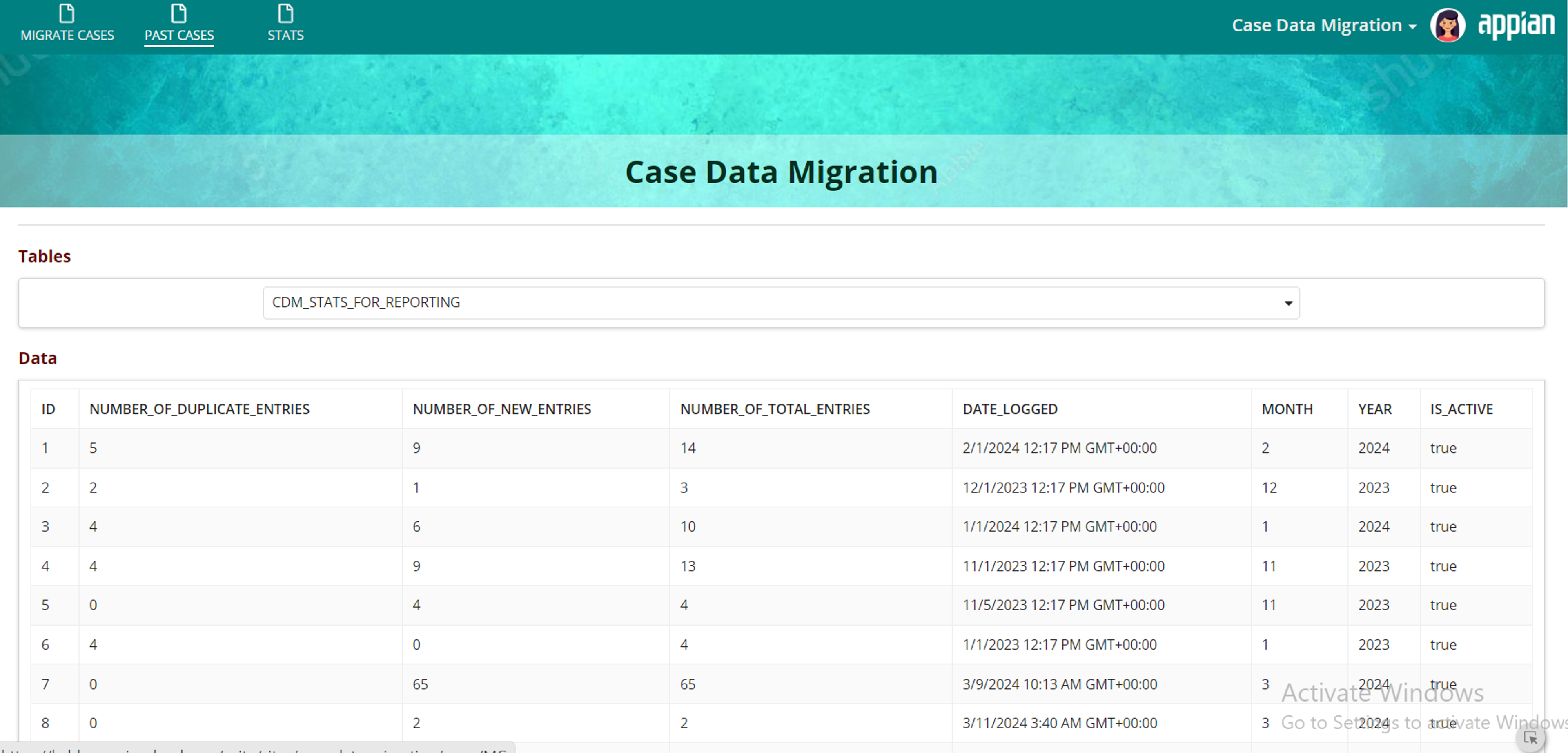Open the CDM_STATS_FOR_REPORTING table dropdown

(781, 303)
